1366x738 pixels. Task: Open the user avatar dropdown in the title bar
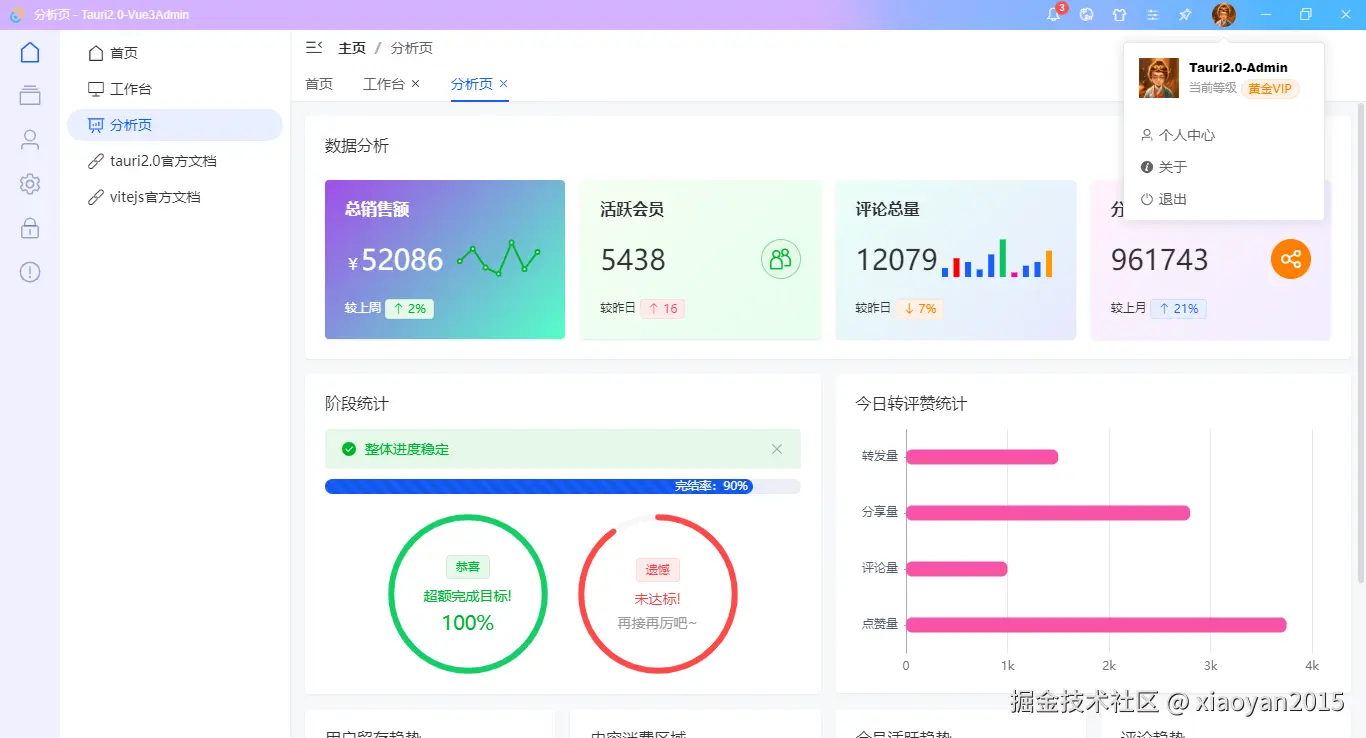(x=1222, y=15)
